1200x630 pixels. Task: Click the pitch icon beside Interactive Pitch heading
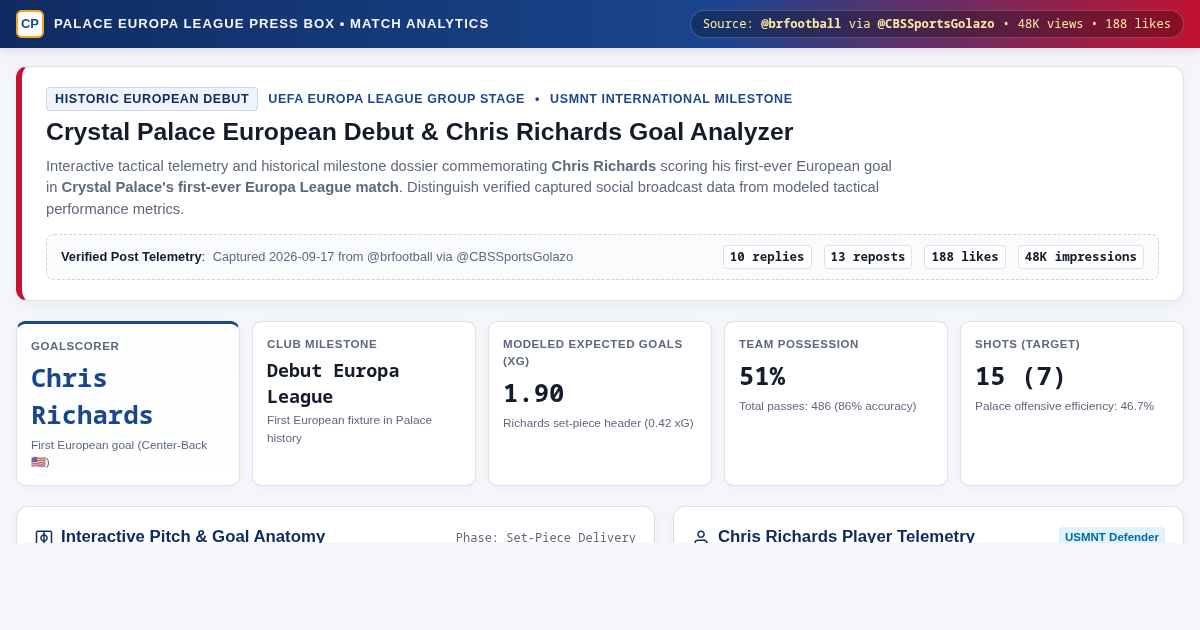click(44, 537)
